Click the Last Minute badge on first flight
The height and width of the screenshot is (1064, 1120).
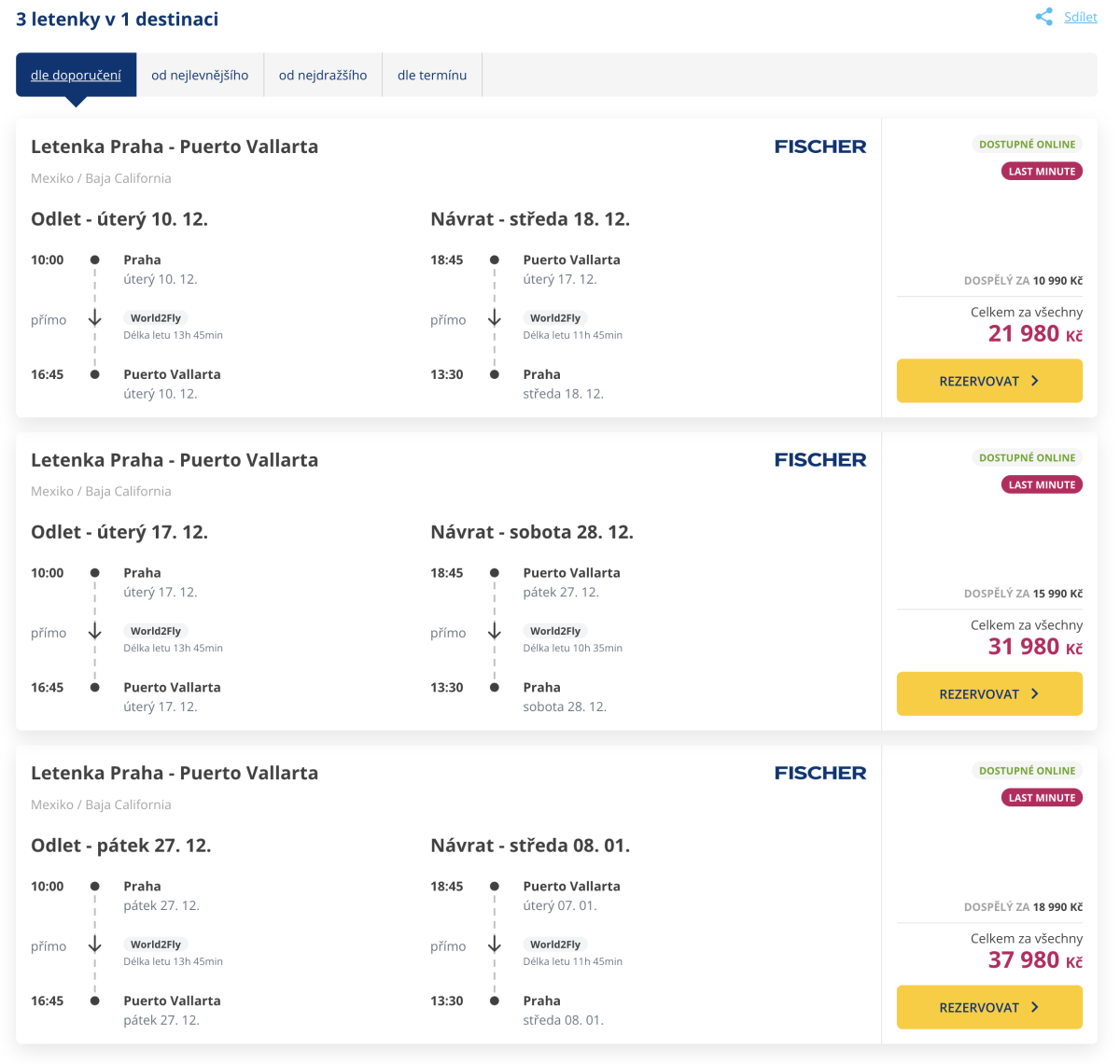click(1042, 172)
